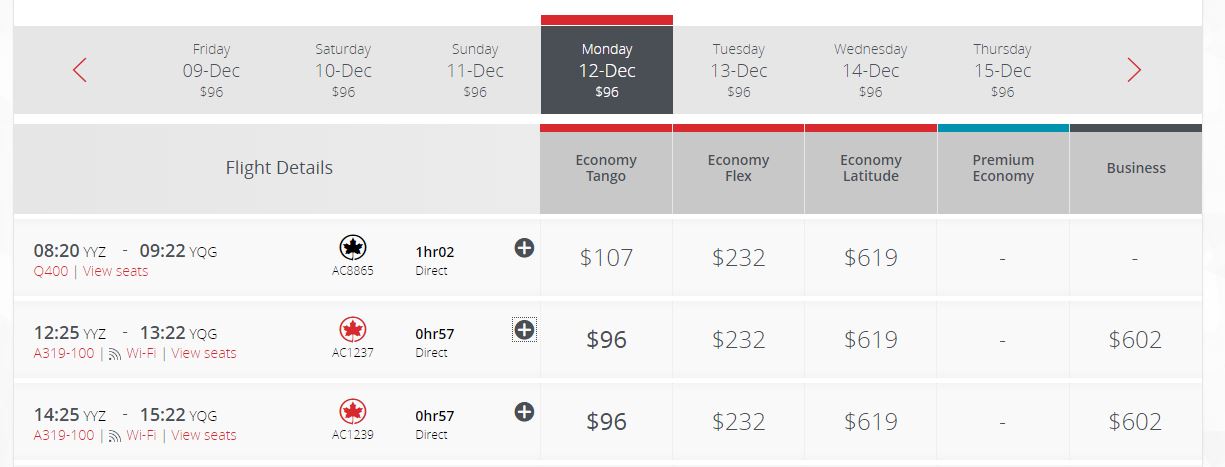Pick $602 Business fare for 14:25 flight

(1135, 422)
